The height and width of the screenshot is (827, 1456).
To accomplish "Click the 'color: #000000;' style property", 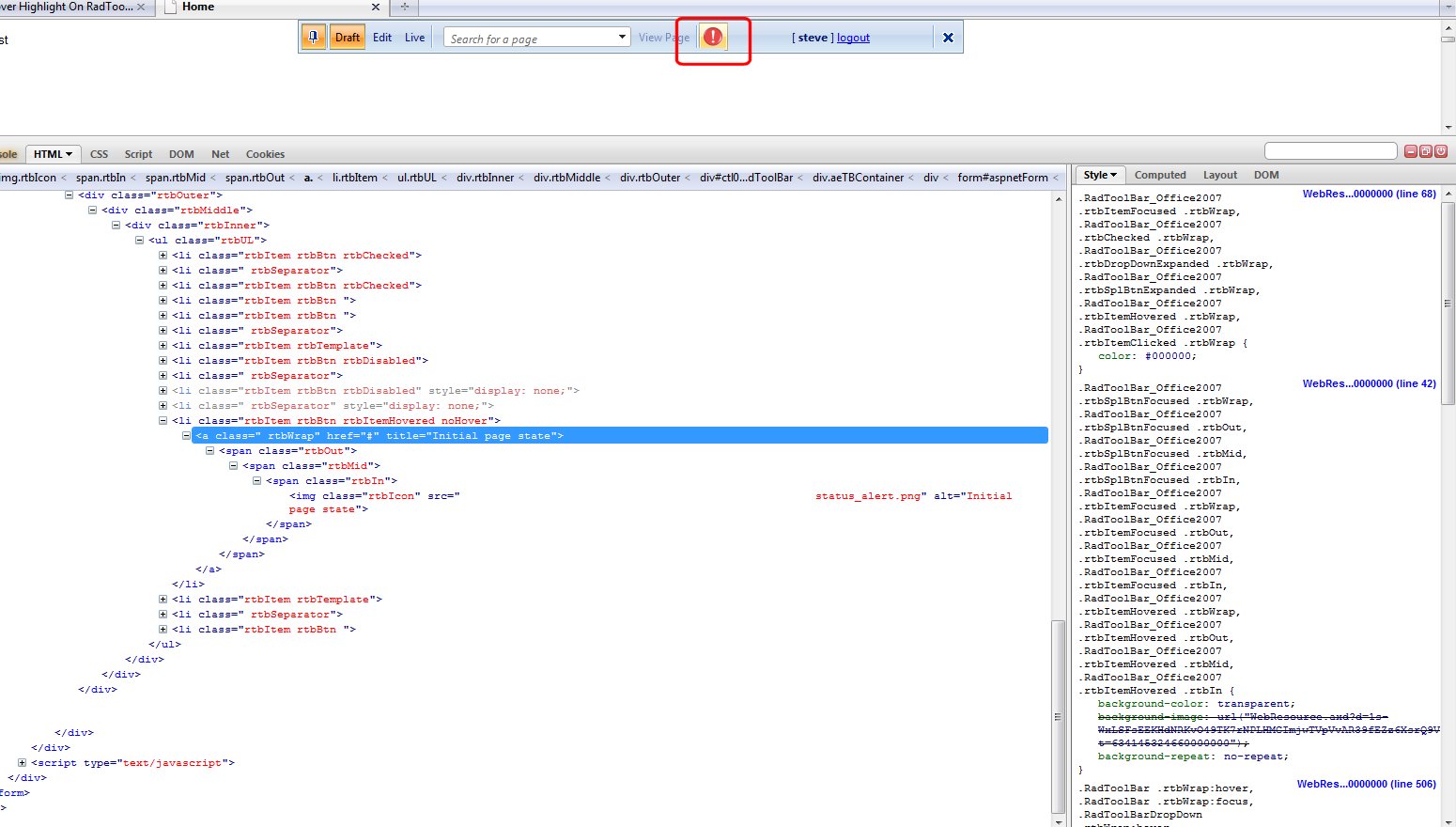I will click(1147, 356).
